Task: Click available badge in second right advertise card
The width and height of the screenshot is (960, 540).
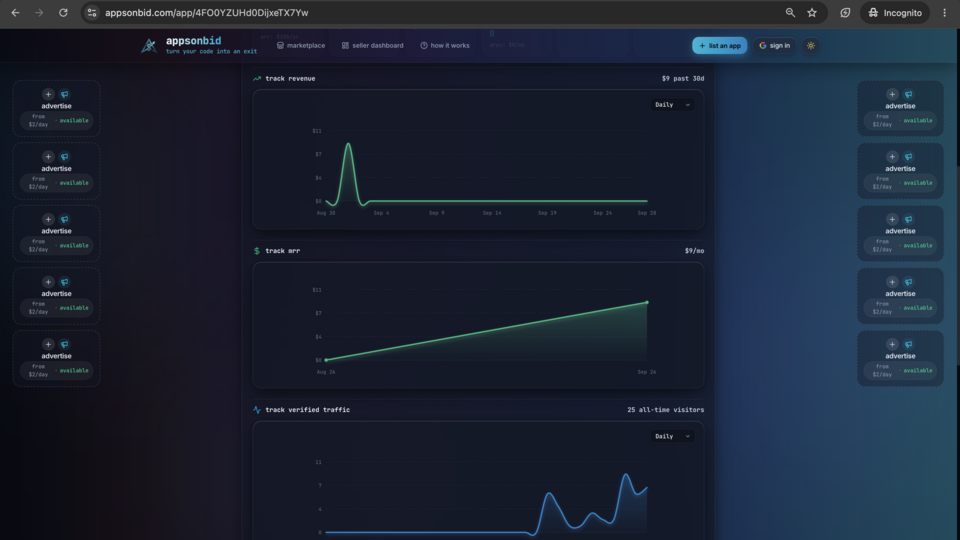Action: pyautogui.click(x=917, y=183)
